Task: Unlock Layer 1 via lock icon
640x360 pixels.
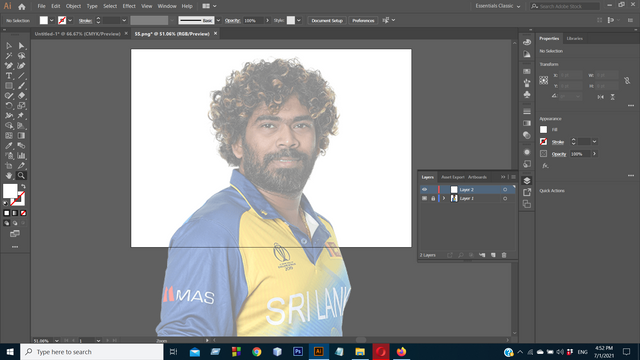Action: click(433, 198)
